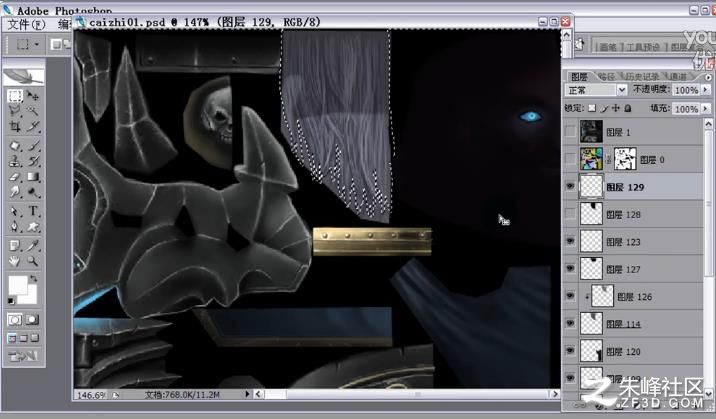Click the background color swatch
Viewport: 716px width, 419px height.
tap(32, 297)
